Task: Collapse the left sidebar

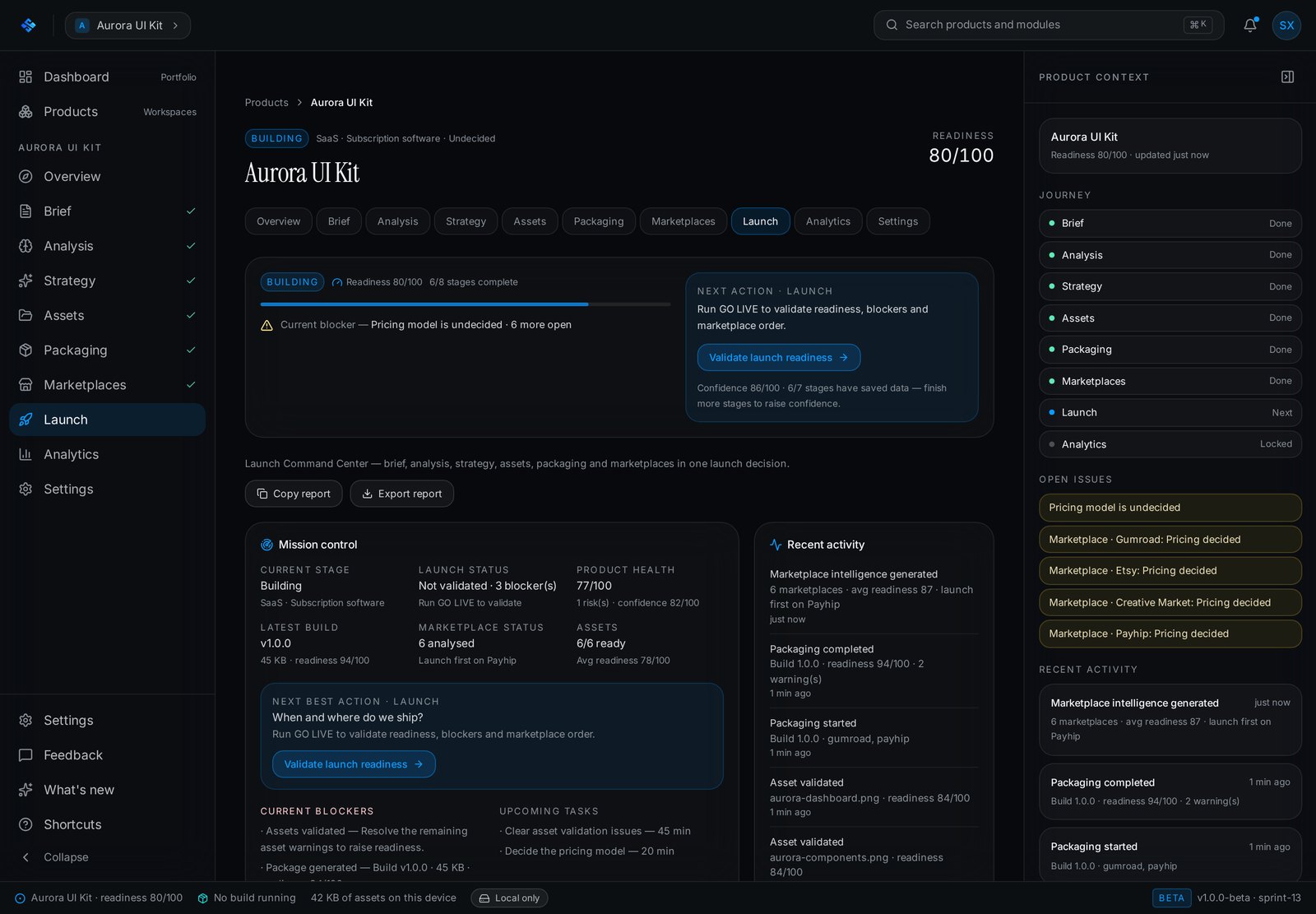Action: pyautogui.click(x=54, y=857)
